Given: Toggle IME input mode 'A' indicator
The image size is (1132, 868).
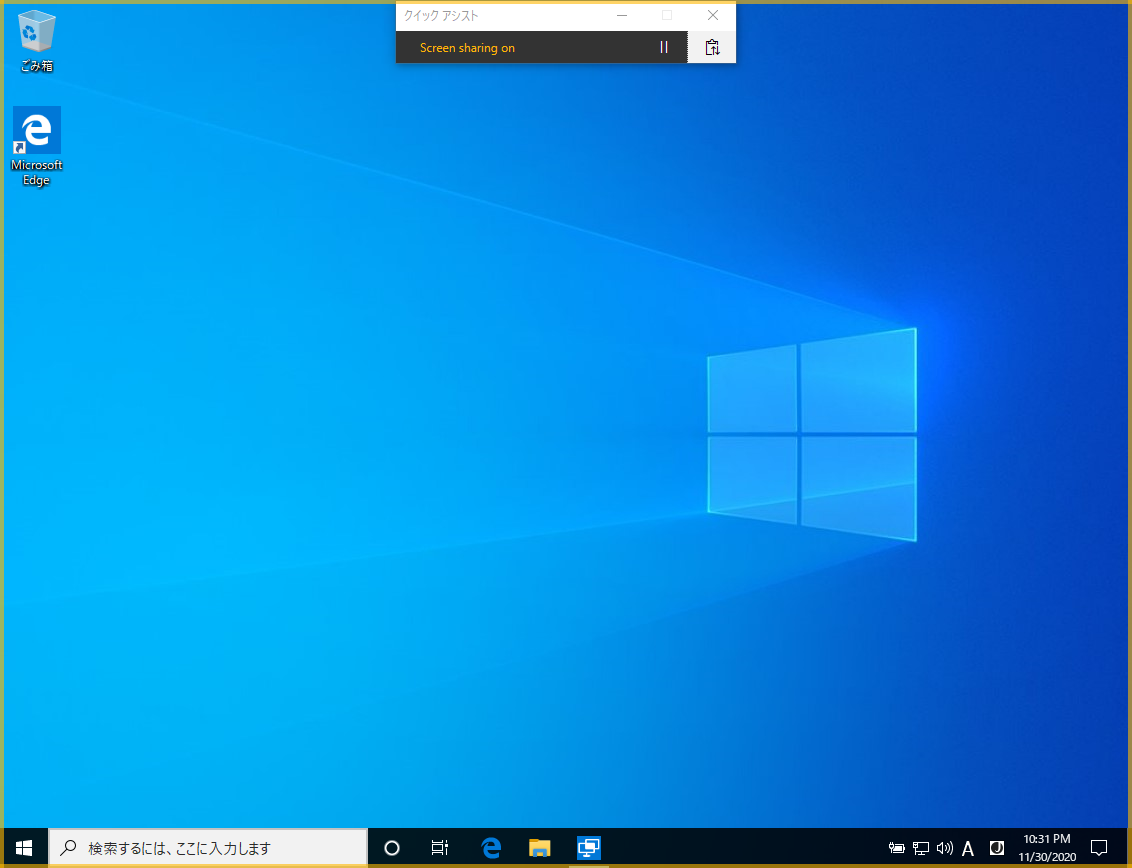Looking at the screenshot, I should (x=968, y=849).
